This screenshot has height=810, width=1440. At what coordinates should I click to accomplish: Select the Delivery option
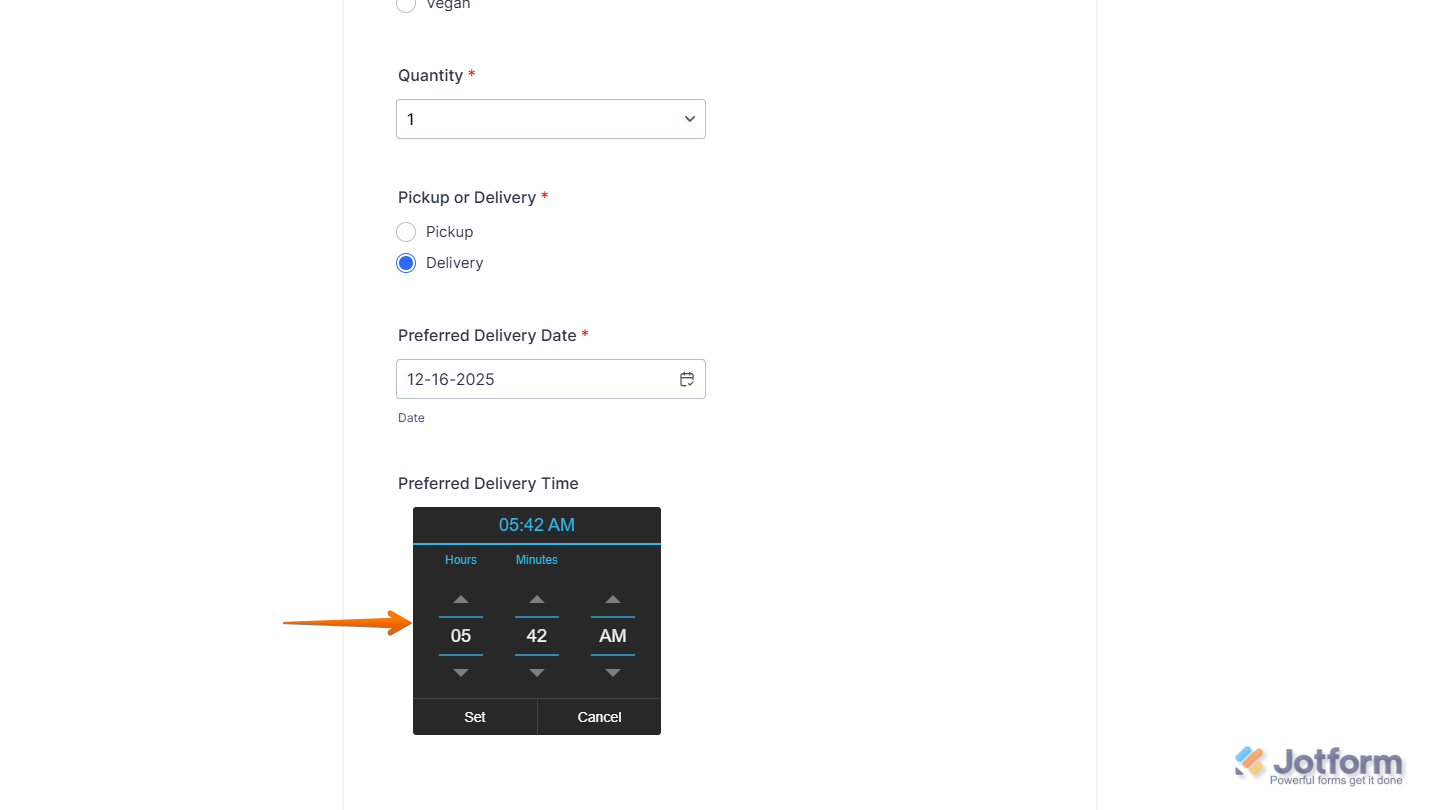[406, 262]
